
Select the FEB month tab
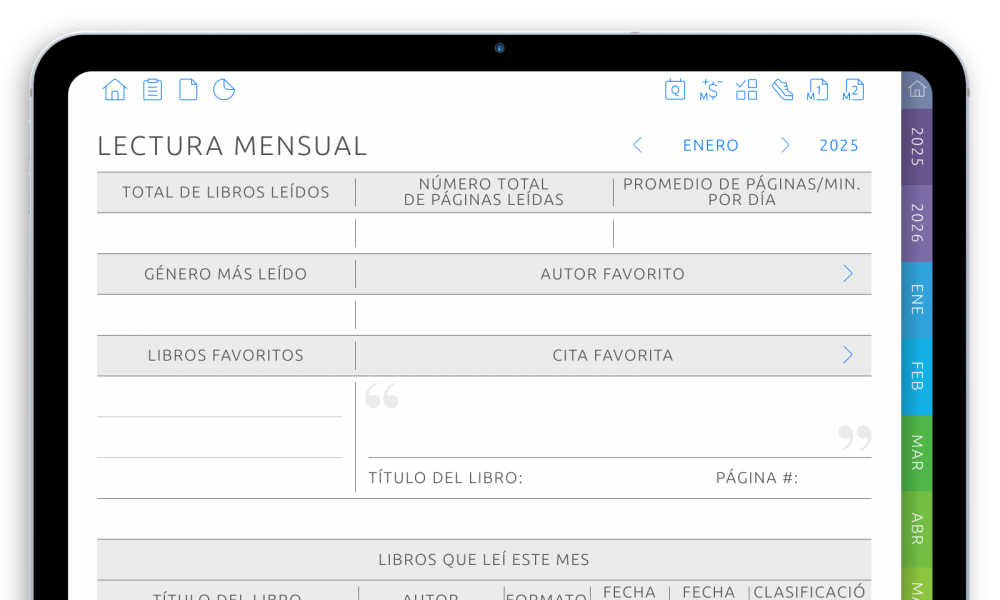click(x=917, y=376)
